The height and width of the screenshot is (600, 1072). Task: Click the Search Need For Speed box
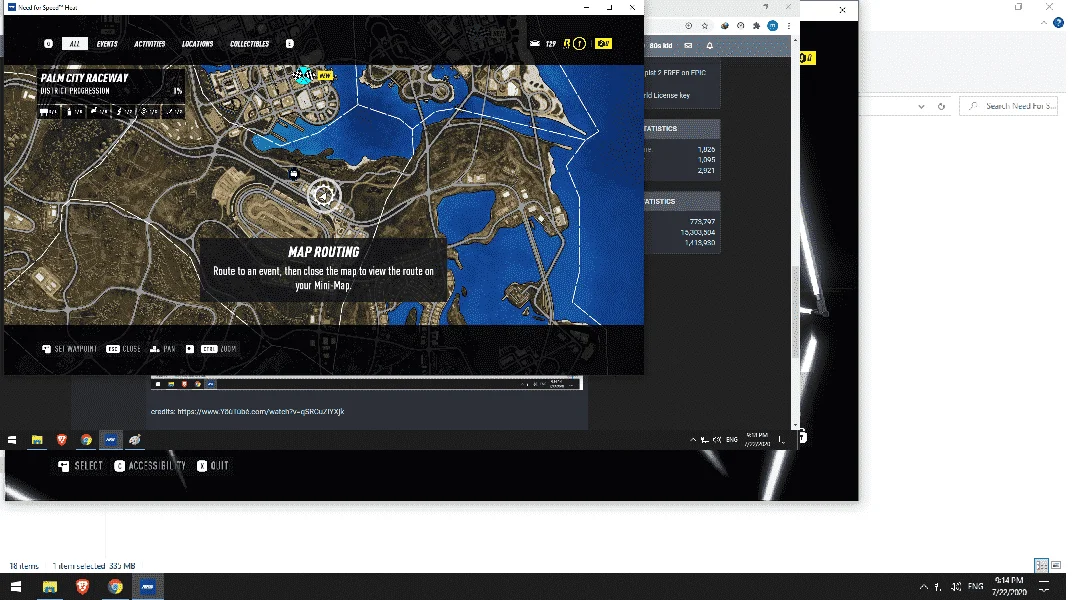pos(1009,107)
